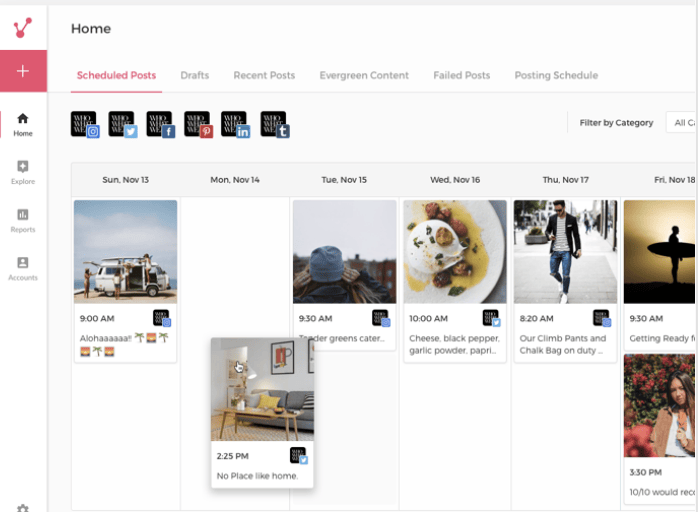Open the Reports section
This screenshot has height=512, width=698.
coord(23,221)
